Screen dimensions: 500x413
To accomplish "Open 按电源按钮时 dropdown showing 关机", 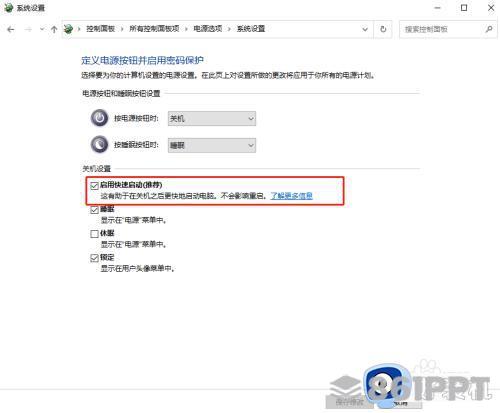I will pyautogui.click(x=212, y=118).
